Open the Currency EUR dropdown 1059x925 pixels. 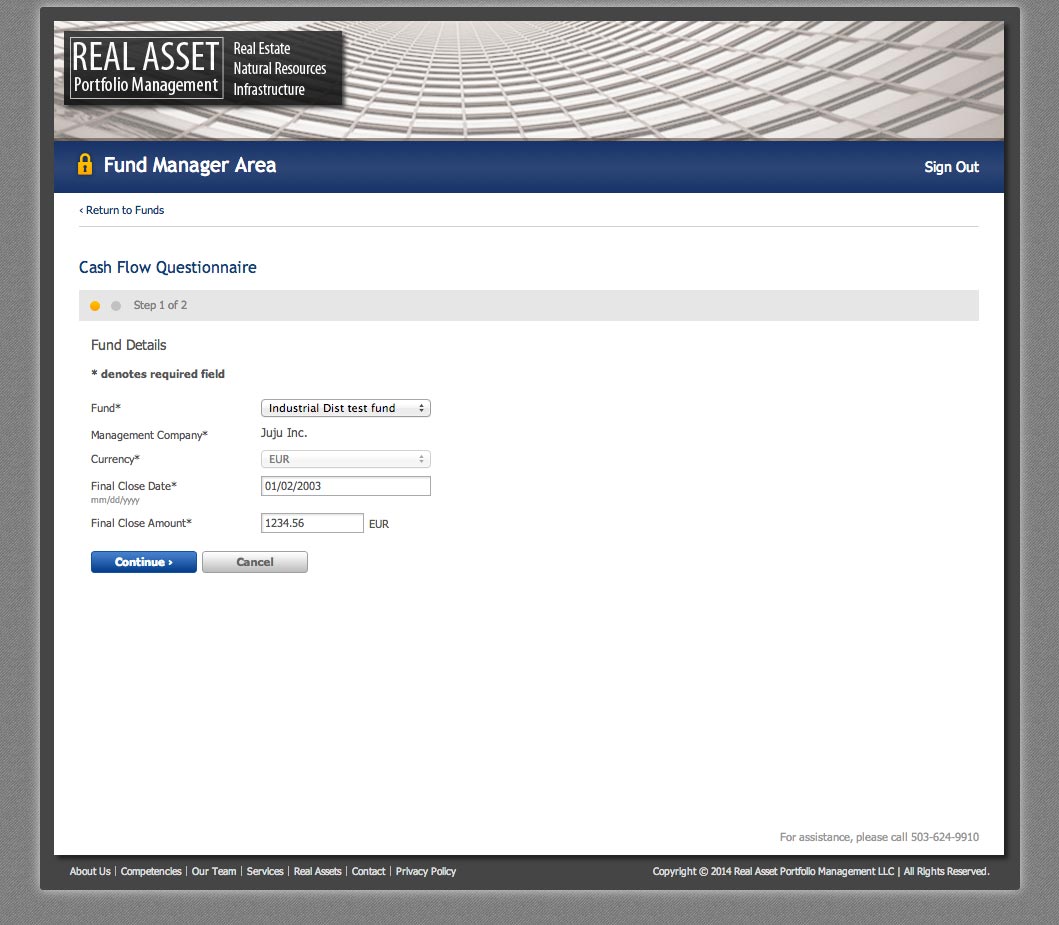click(345, 460)
